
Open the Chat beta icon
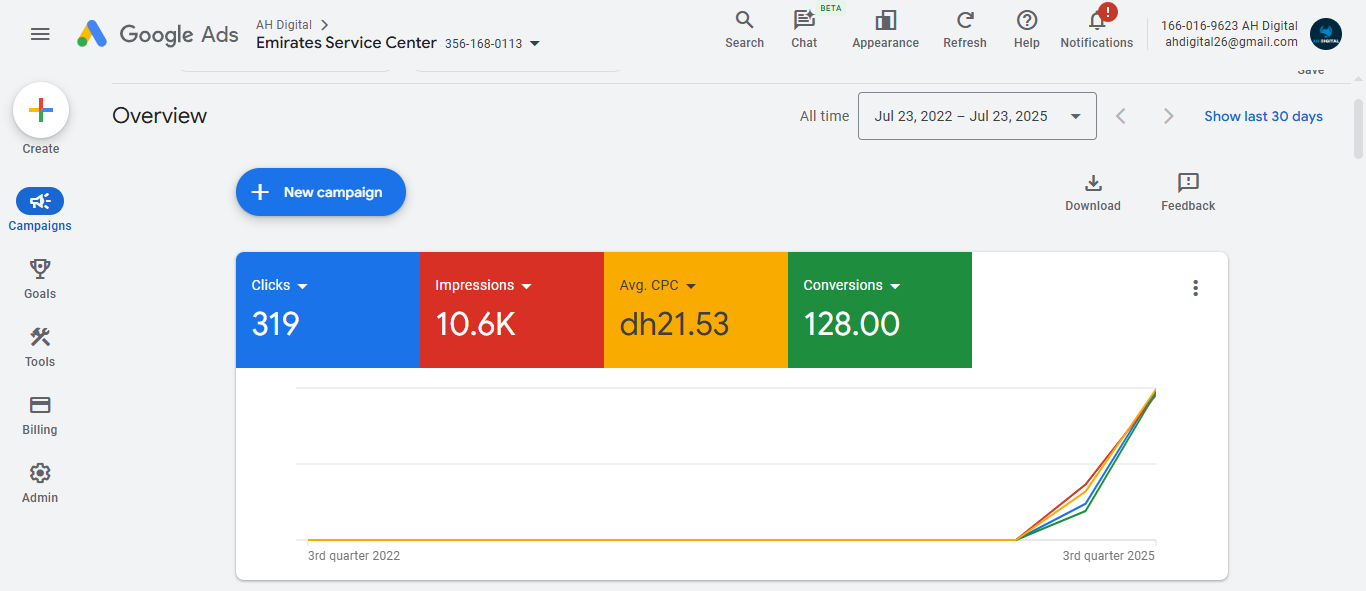[x=804, y=21]
